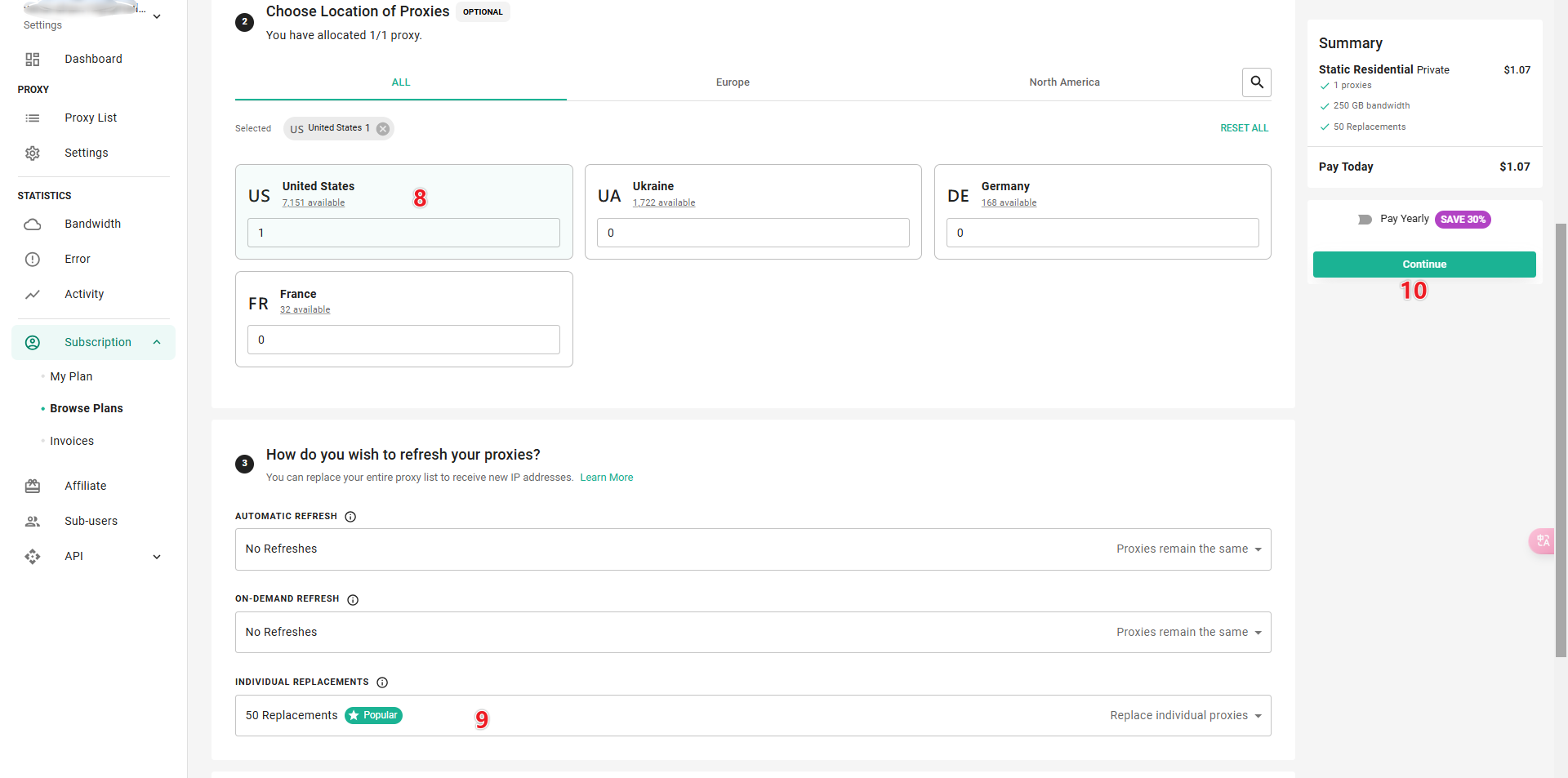The height and width of the screenshot is (778, 1568).
Task: Open the location search magnifier
Action: point(1257,82)
